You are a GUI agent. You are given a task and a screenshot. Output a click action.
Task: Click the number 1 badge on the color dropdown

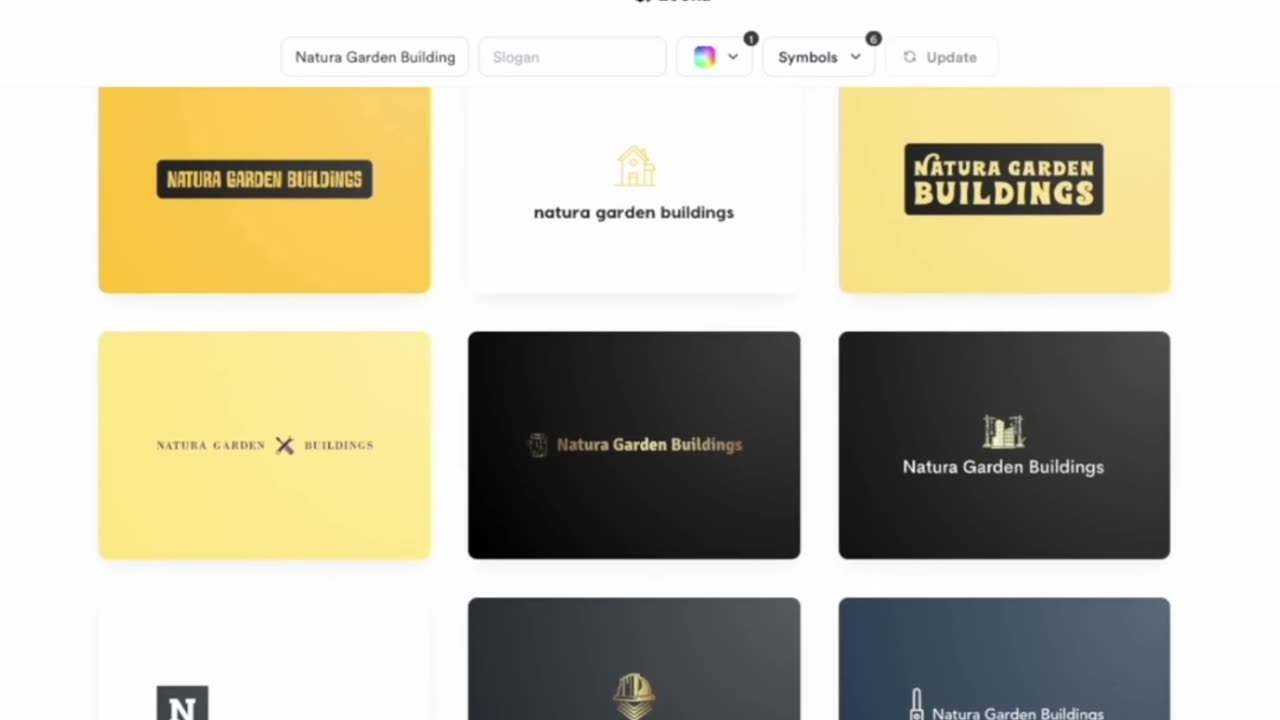(751, 39)
